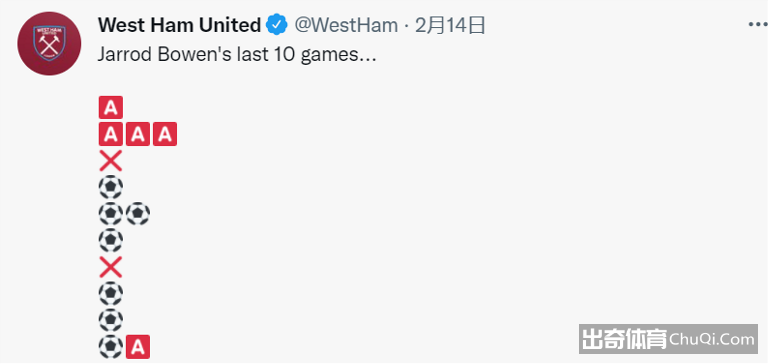Click the ChuQi.Com watermark text

tap(712, 339)
